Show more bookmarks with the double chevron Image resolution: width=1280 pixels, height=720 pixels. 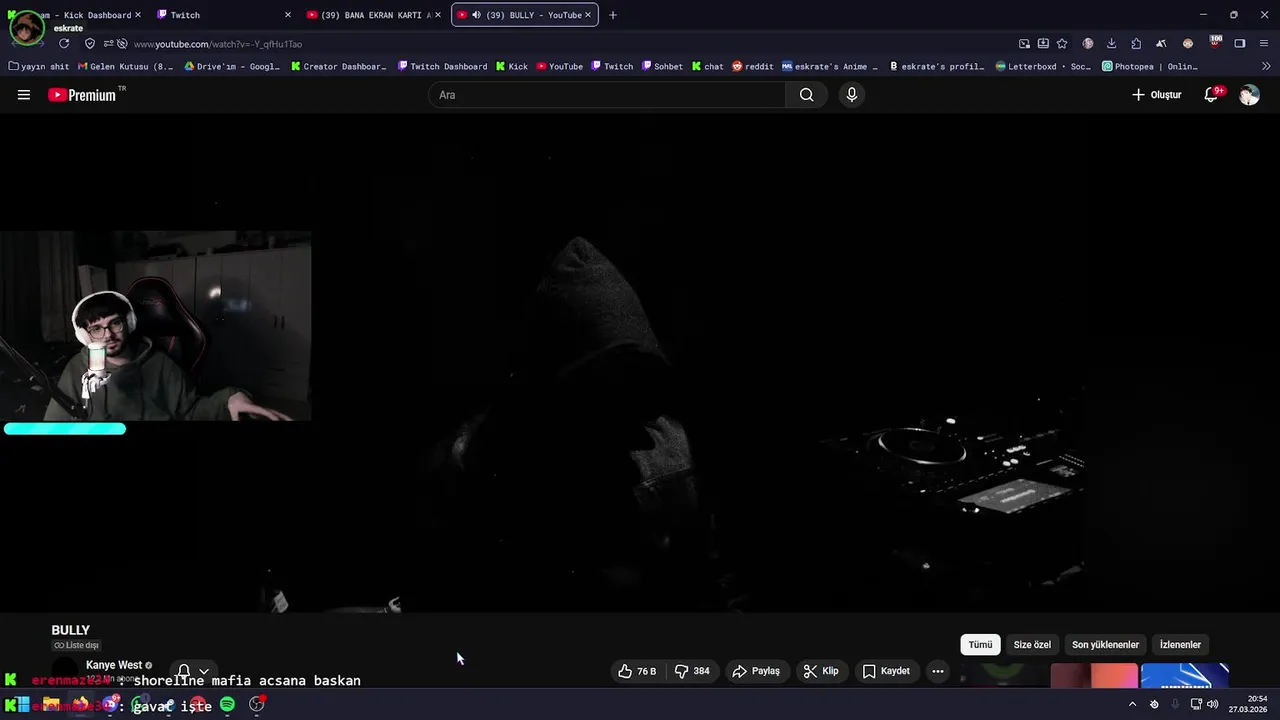1266,66
